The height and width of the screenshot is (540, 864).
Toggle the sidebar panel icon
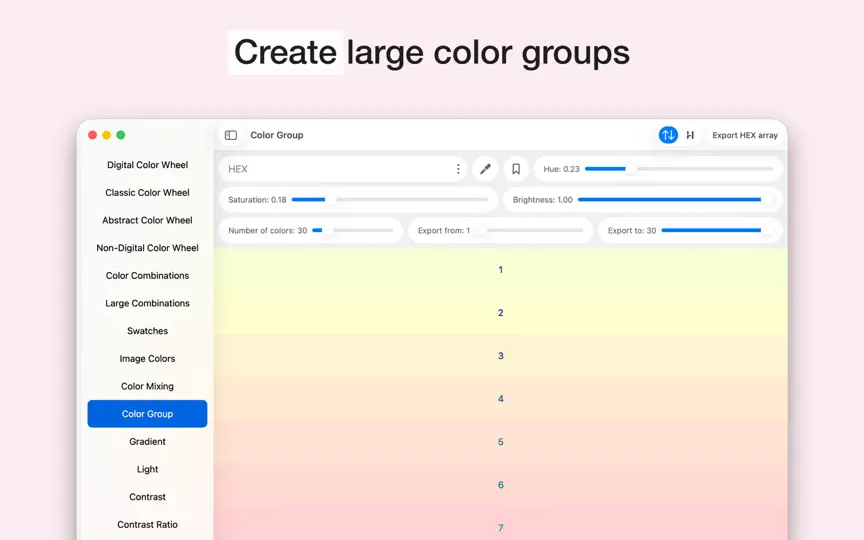tap(231, 135)
